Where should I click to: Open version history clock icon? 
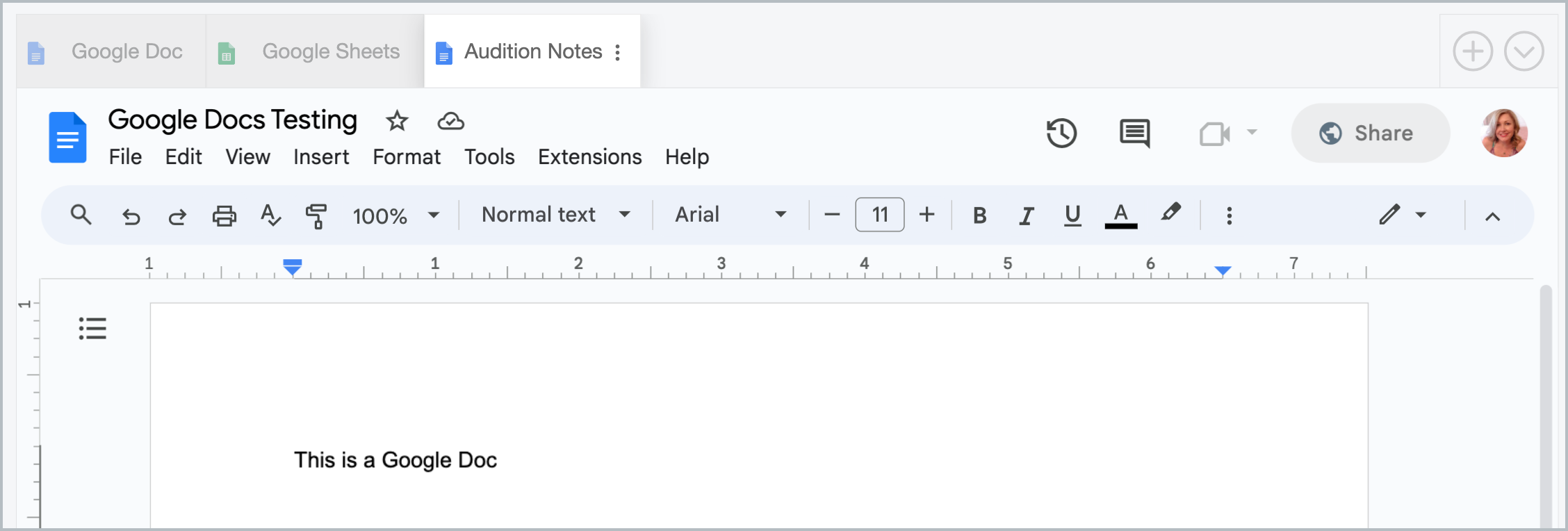coord(1061,133)
